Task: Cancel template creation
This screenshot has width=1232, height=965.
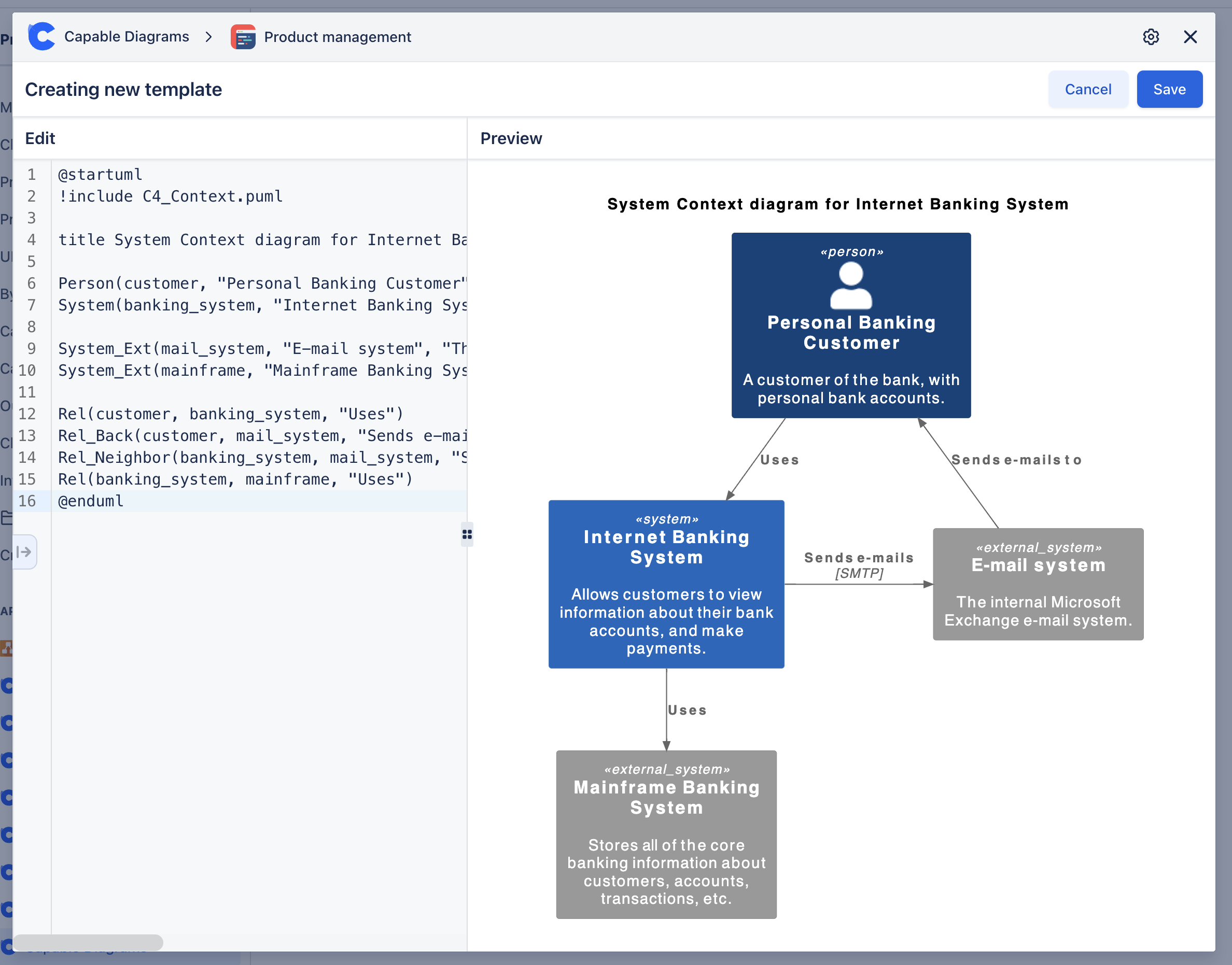Action: pyautogui.click(x=1087, y=89)
